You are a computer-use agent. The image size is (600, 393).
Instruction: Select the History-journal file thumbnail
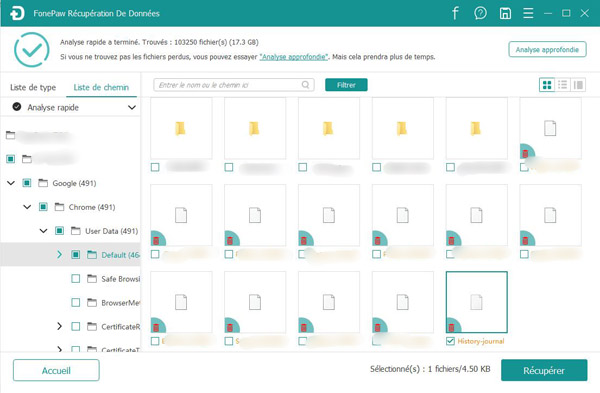[x=477, y=302]
